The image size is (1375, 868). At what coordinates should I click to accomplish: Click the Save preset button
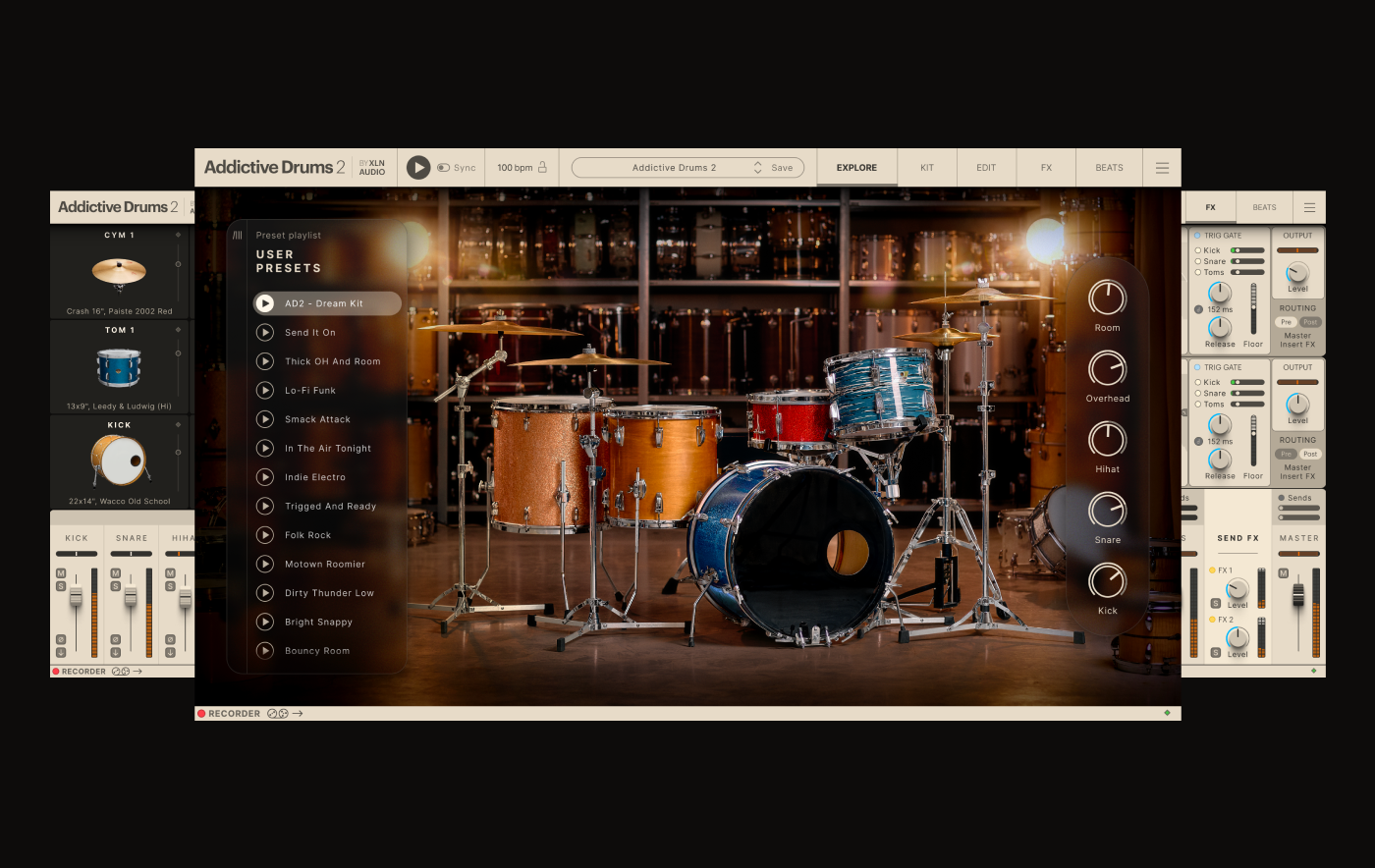(x=782, y=168)
